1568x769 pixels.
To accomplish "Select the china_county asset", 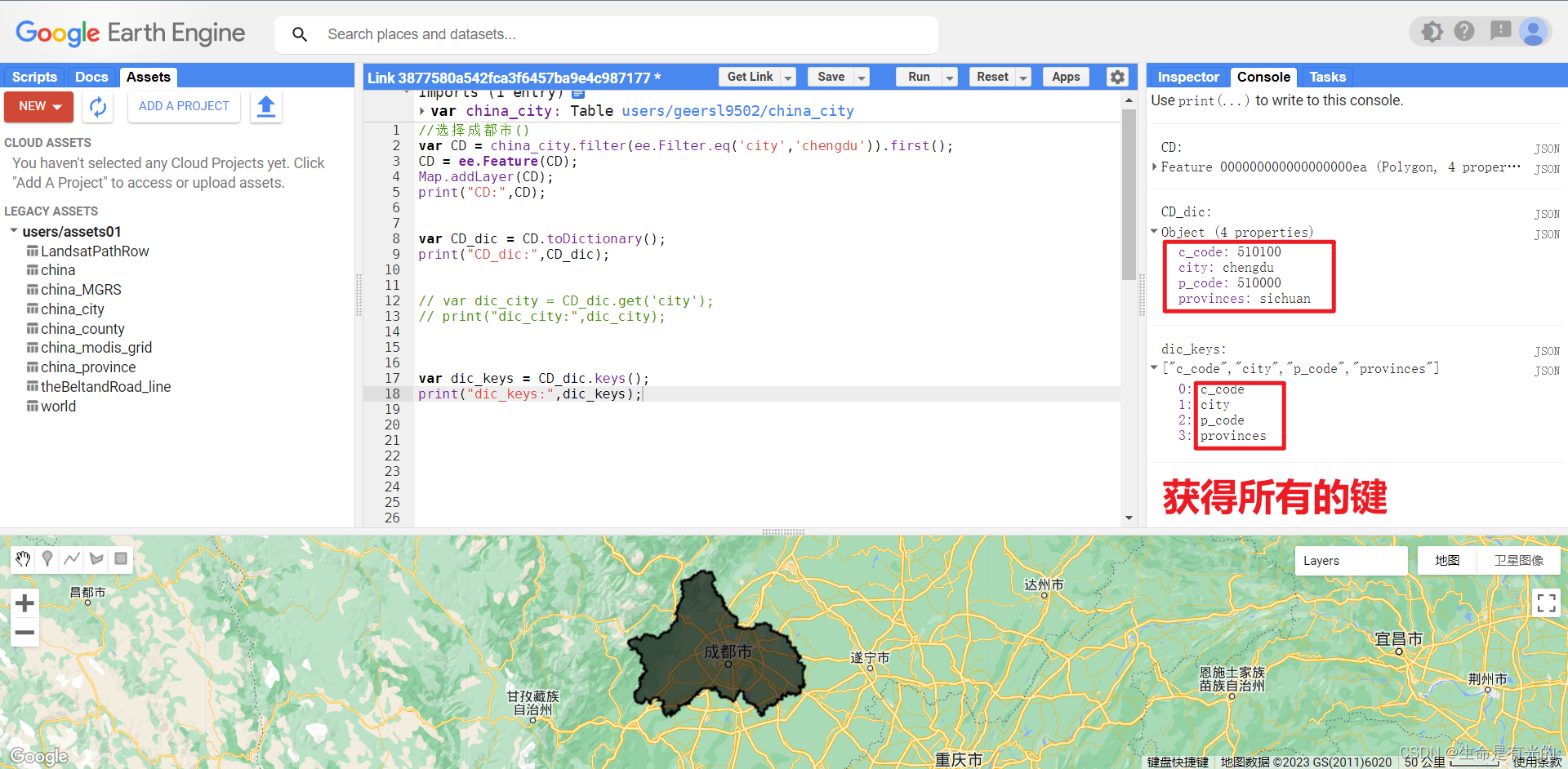I will pyautogui.click(x=82, y=328).
